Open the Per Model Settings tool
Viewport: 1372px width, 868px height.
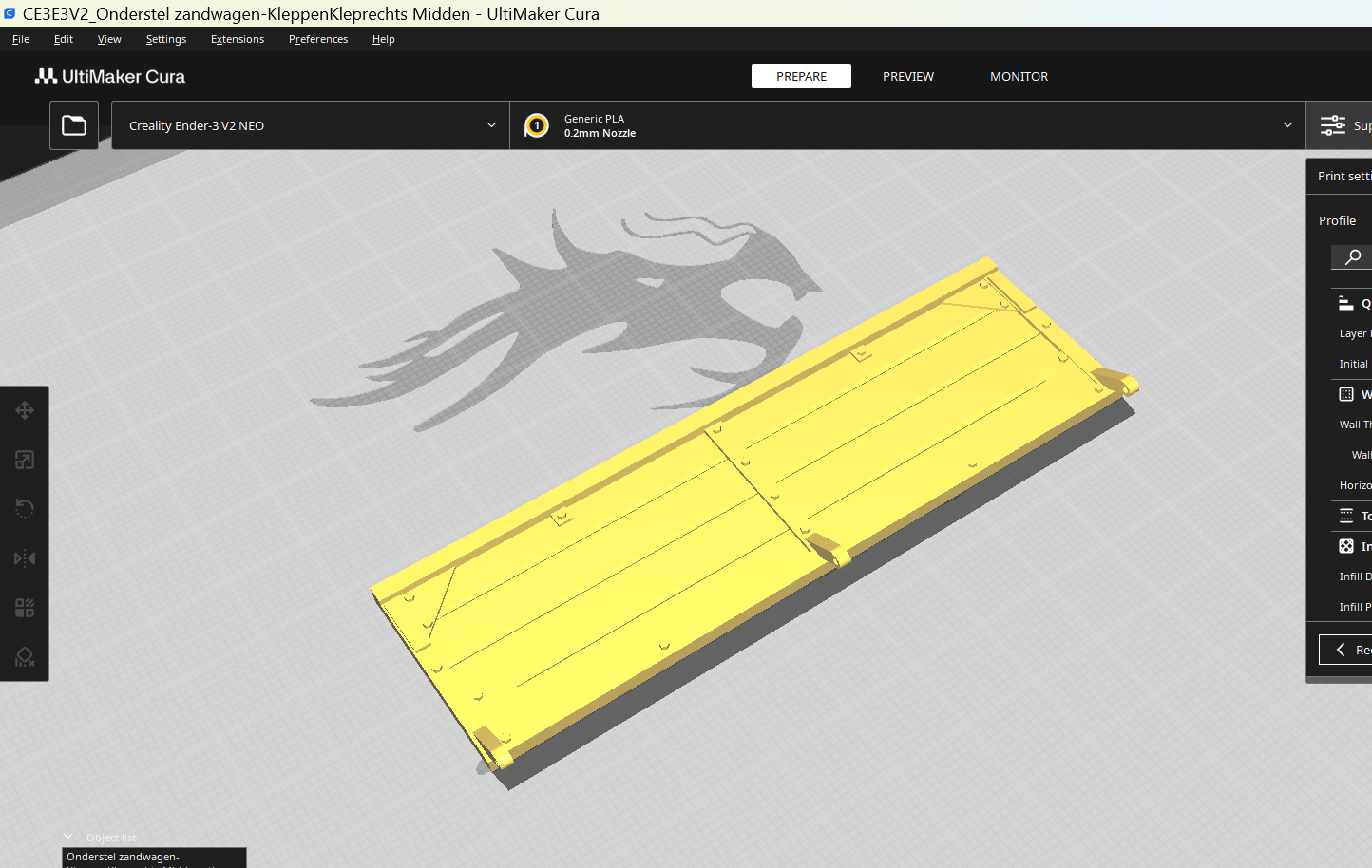click(25, 608)
